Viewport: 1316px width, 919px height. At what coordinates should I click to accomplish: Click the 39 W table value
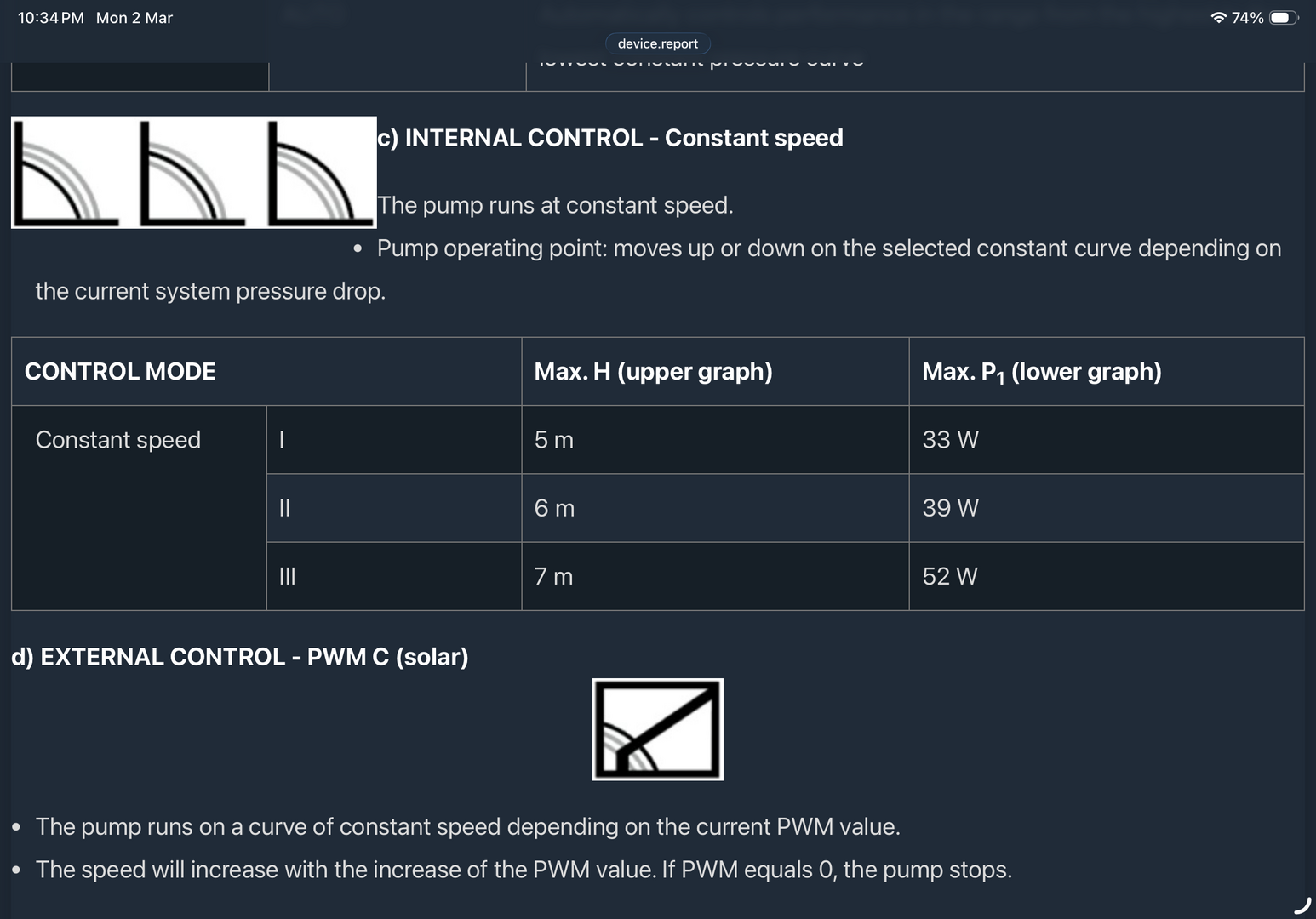click(950, 508)
